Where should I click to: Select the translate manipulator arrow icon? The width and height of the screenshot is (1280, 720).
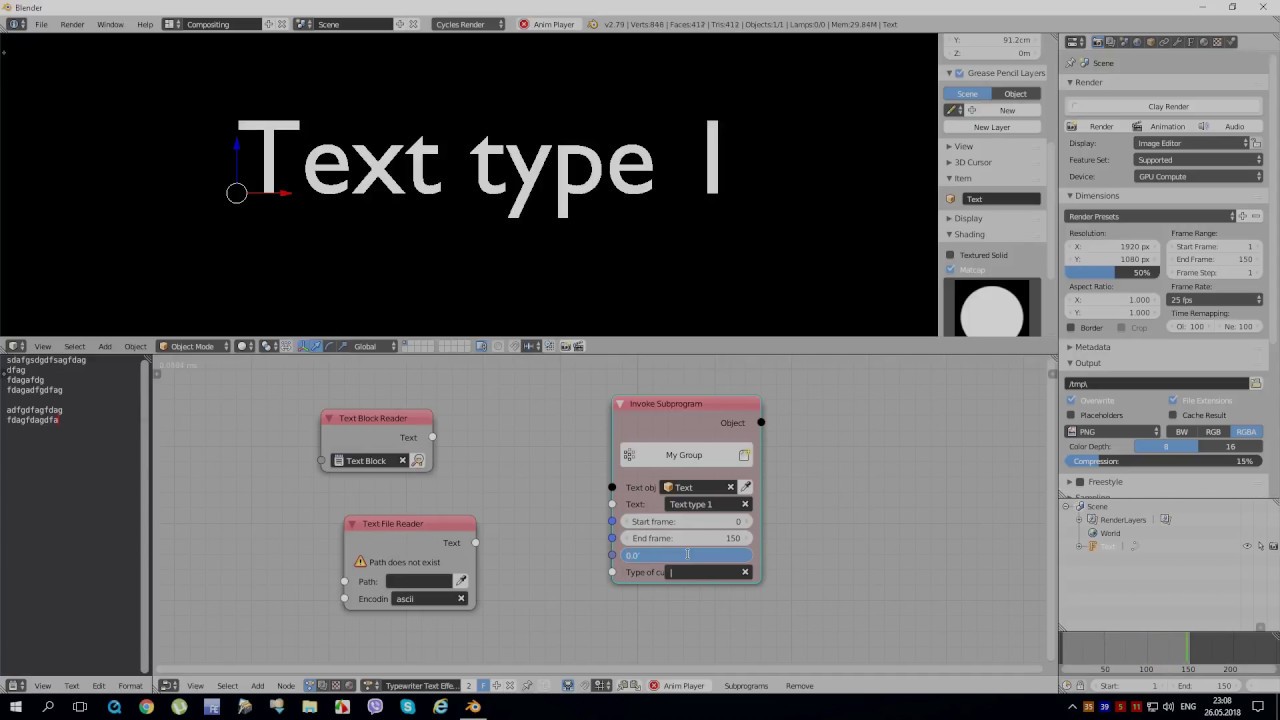point(315,346)
